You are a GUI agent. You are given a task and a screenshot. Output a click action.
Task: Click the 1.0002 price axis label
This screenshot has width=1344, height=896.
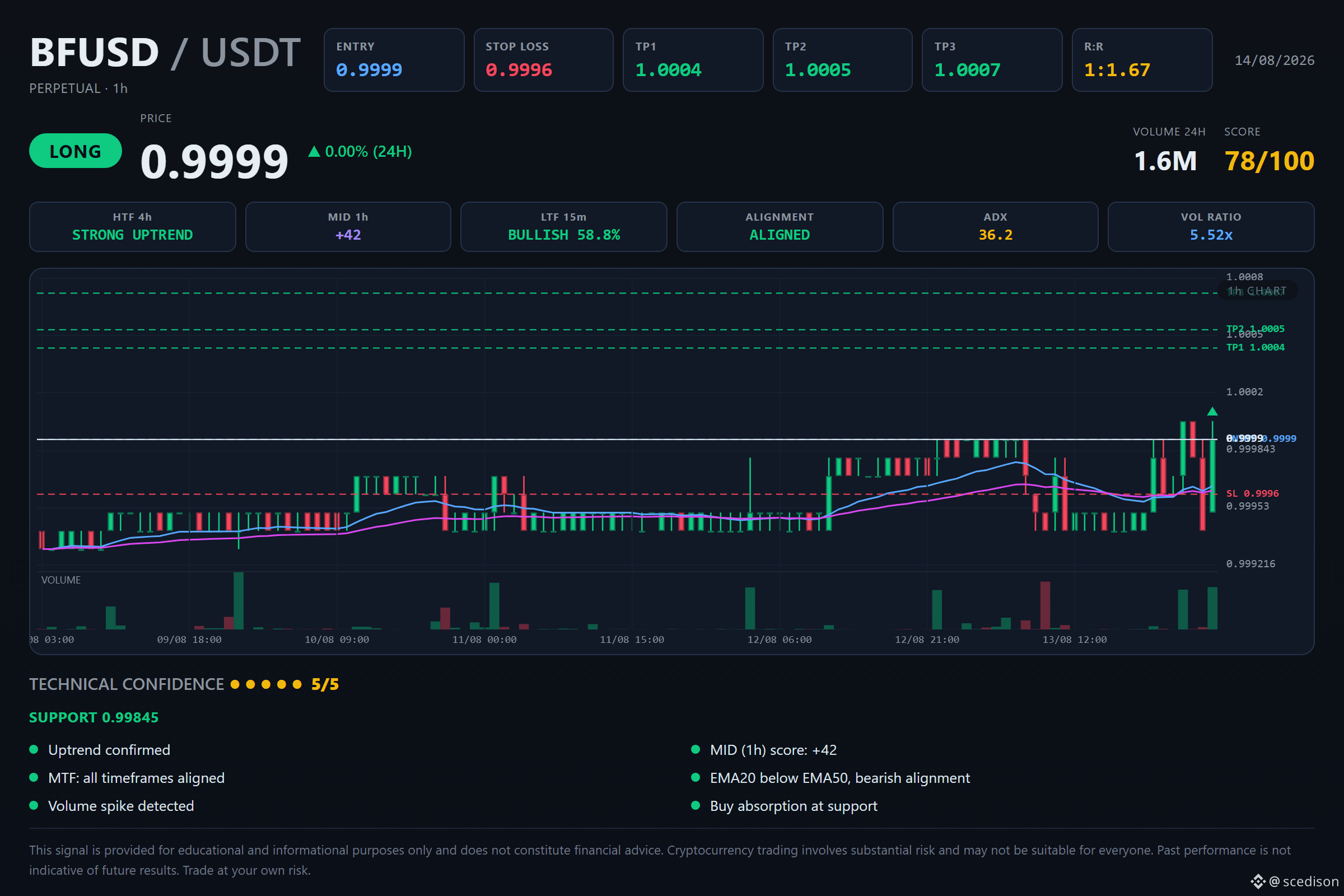1244,392
